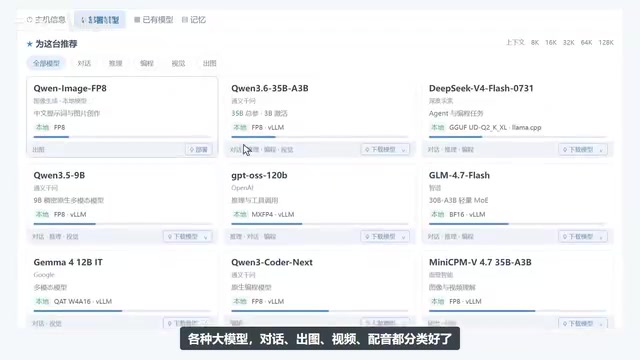640x360 pixels.
Task: Click 部署 button on Qwen-Image-FP8 card
Action: pos(198,150)
